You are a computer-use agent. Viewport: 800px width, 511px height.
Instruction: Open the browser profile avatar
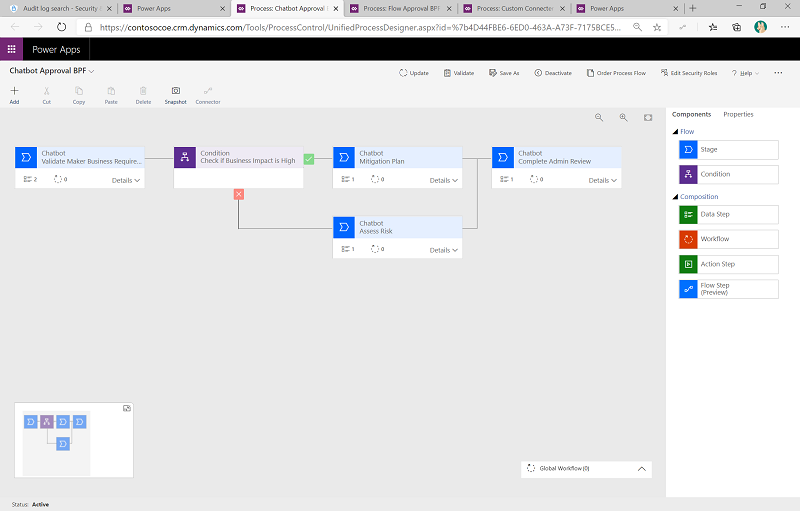pos(760,27)
